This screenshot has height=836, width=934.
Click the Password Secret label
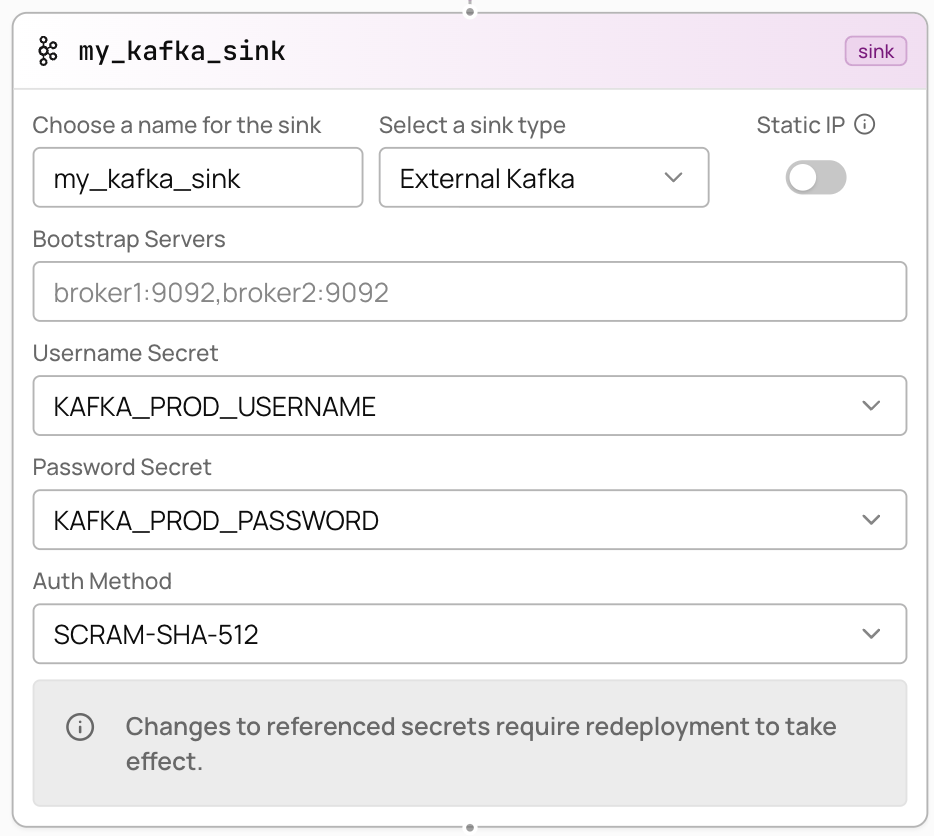(x=122, y=467)
